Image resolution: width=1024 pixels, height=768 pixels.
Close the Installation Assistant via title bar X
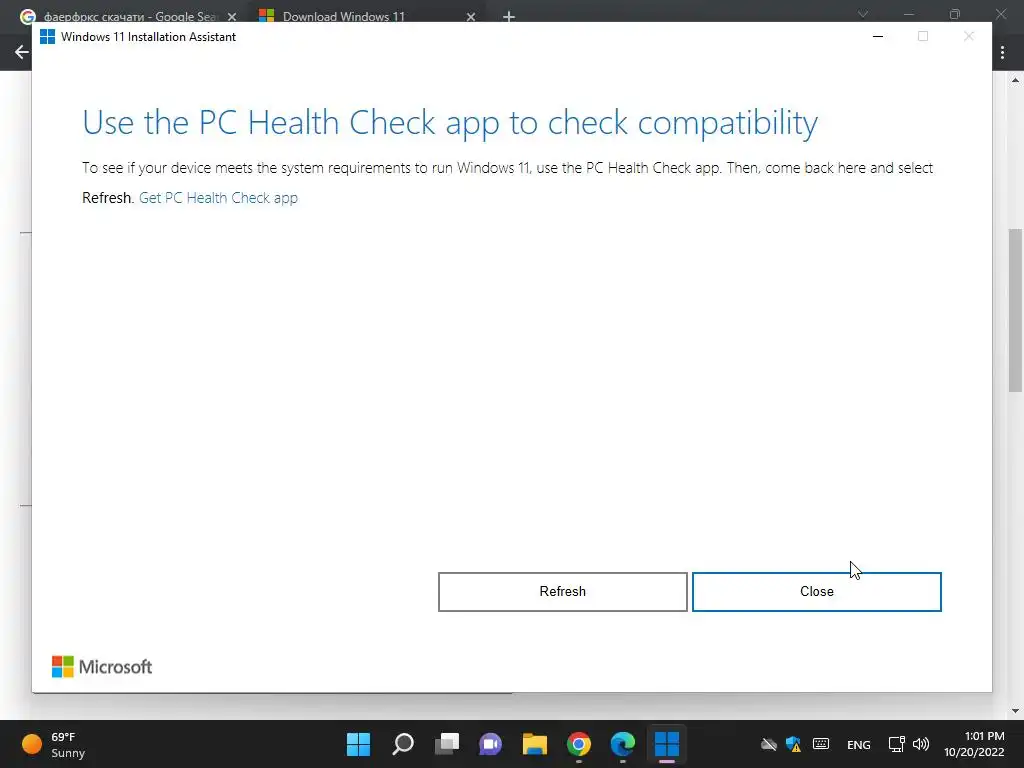click(968, 37)
